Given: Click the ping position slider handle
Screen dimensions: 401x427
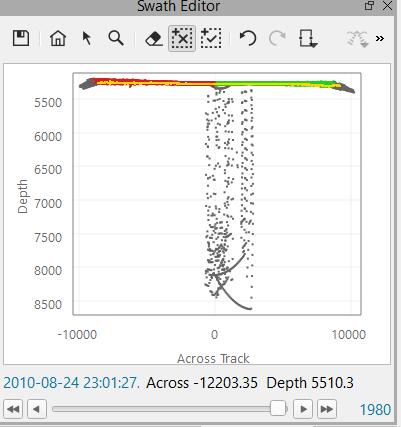Looking at the screenshot, I should pyautogui.click(x=278, y=409).
